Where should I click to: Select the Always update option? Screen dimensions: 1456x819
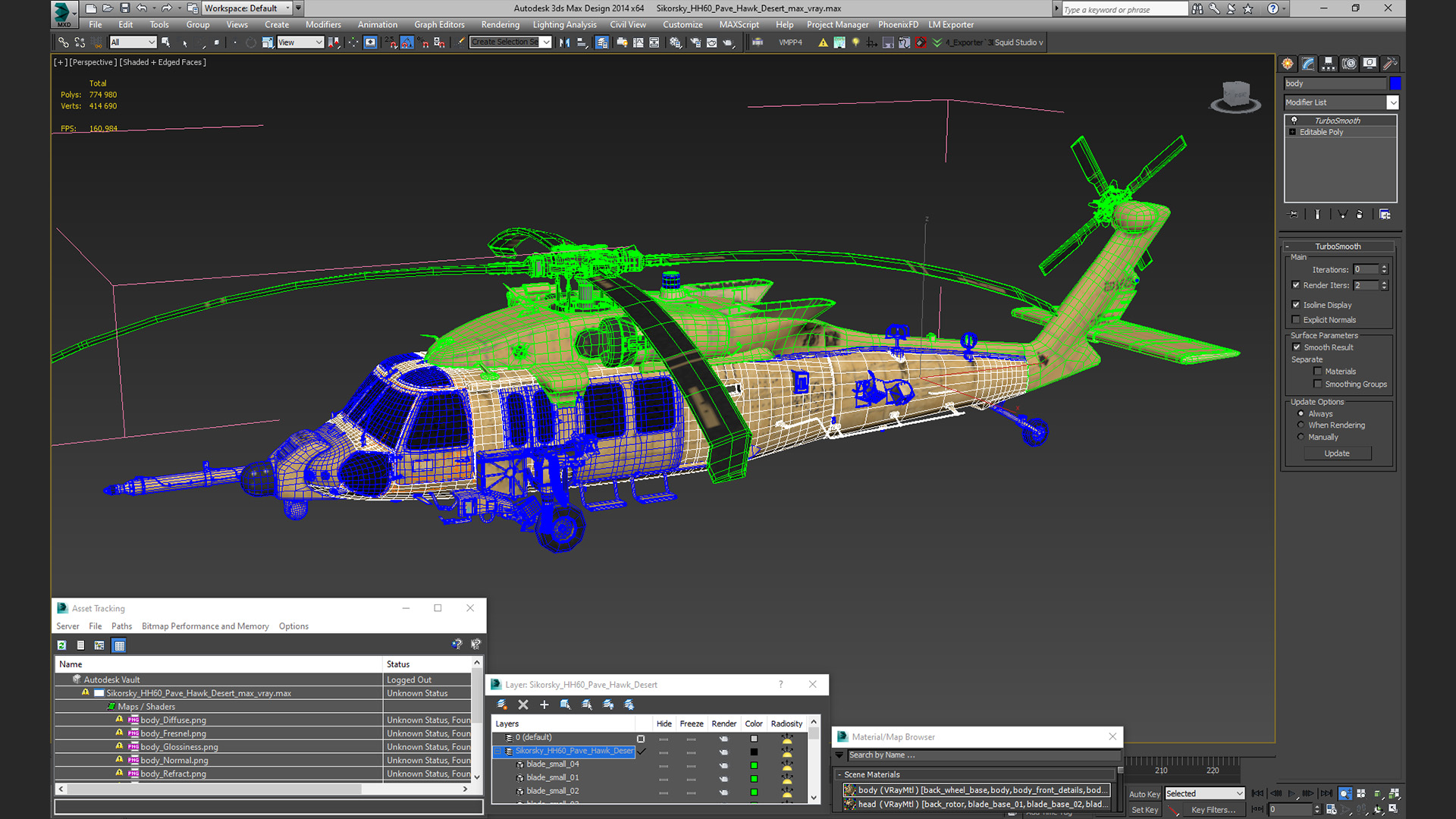tap(1301, 414)
